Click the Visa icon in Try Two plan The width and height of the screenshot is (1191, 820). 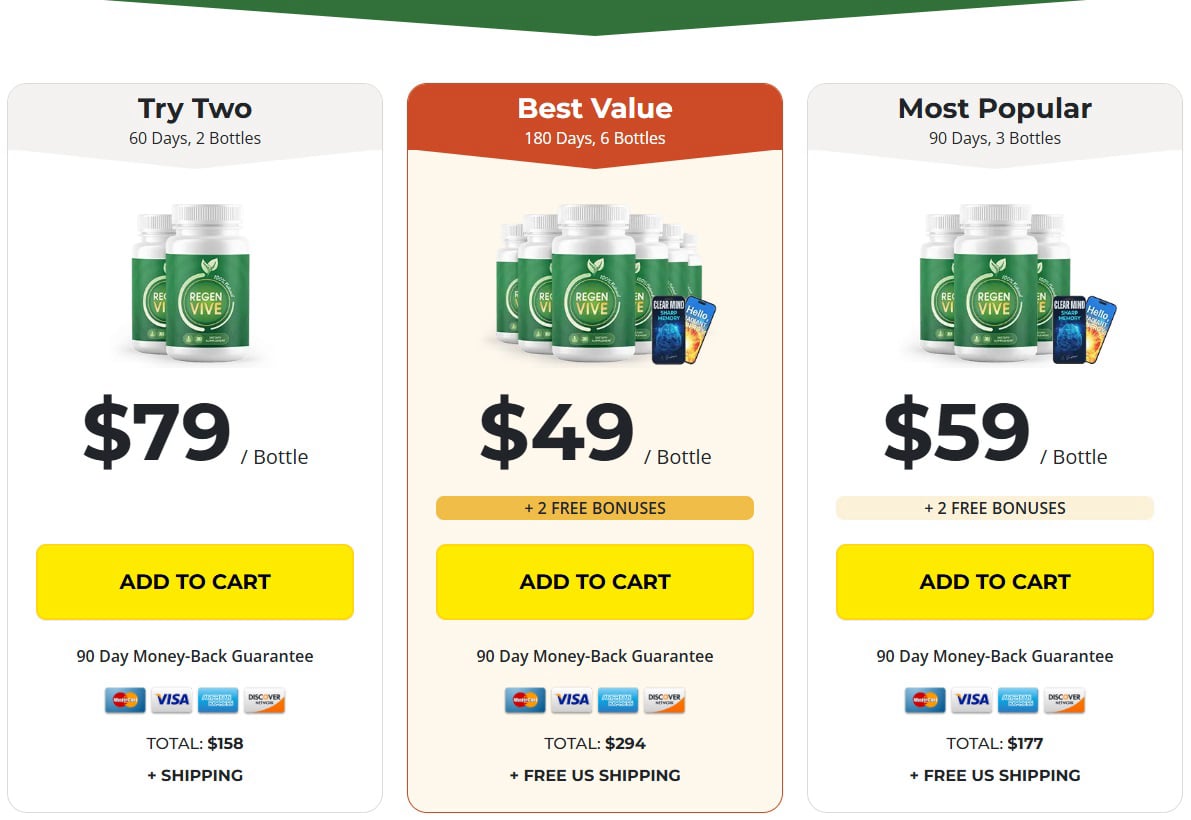pos(172,700)
